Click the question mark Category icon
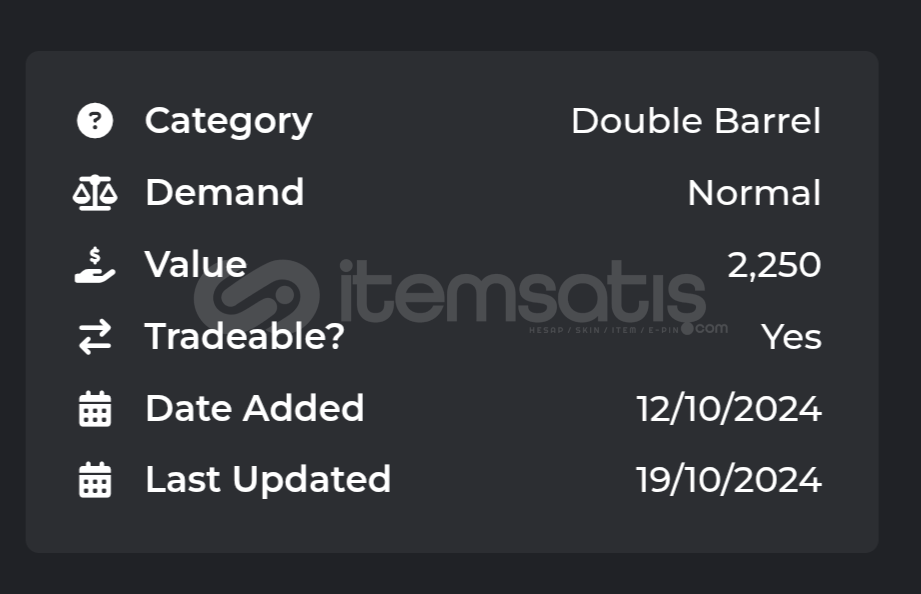The height and width of the screenshot is (594, 921). click(x=95, y=121)
